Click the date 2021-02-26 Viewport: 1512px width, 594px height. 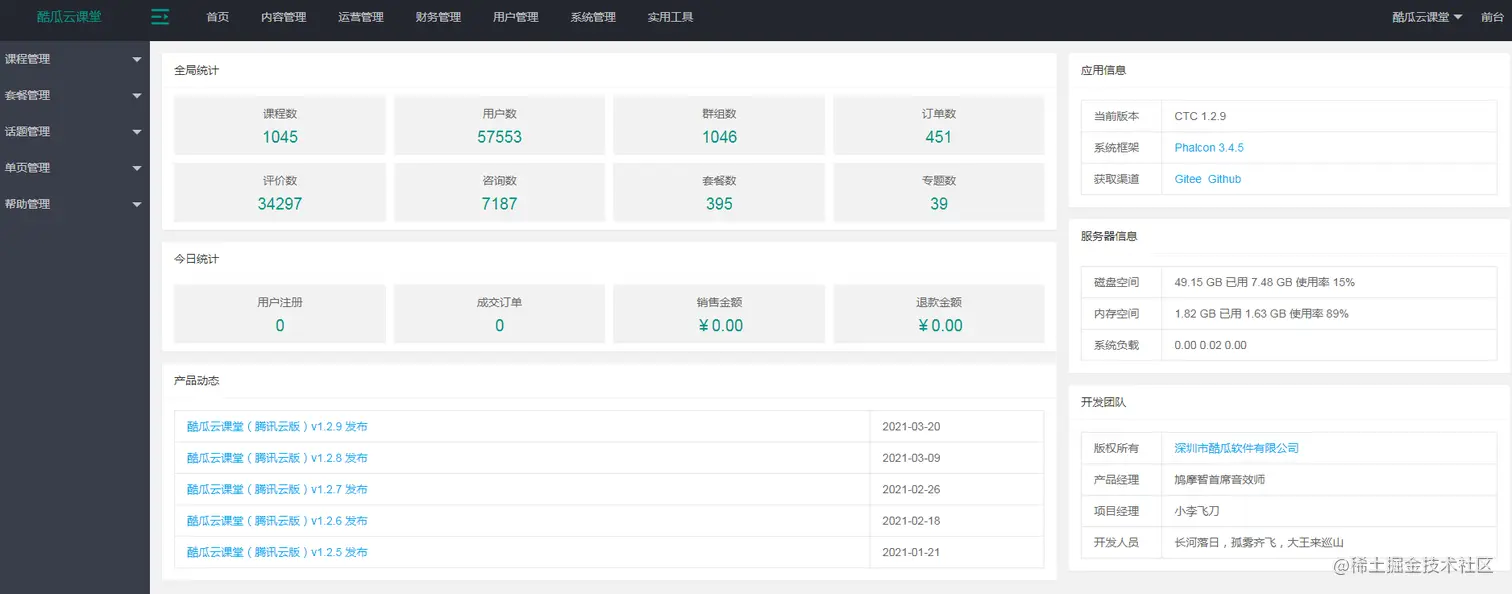(911, 489)
